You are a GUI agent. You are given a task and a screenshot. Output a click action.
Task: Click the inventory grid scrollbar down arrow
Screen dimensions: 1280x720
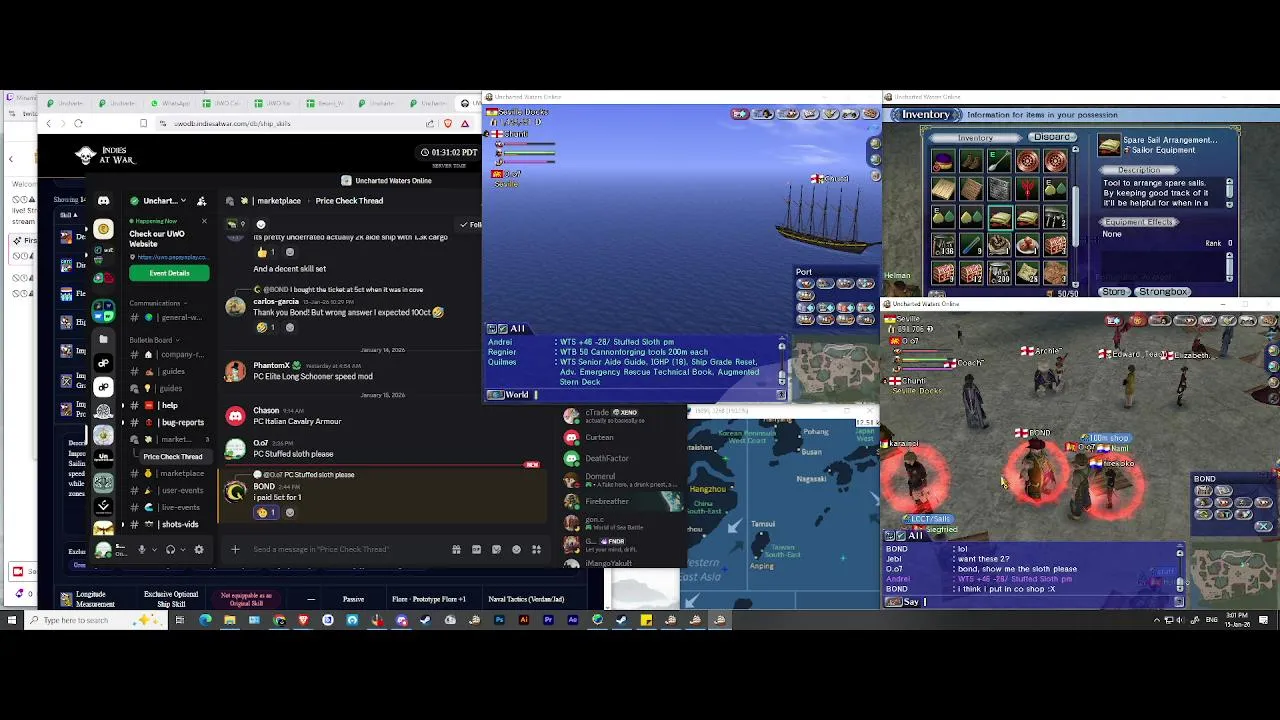(x=1075, y=285)
